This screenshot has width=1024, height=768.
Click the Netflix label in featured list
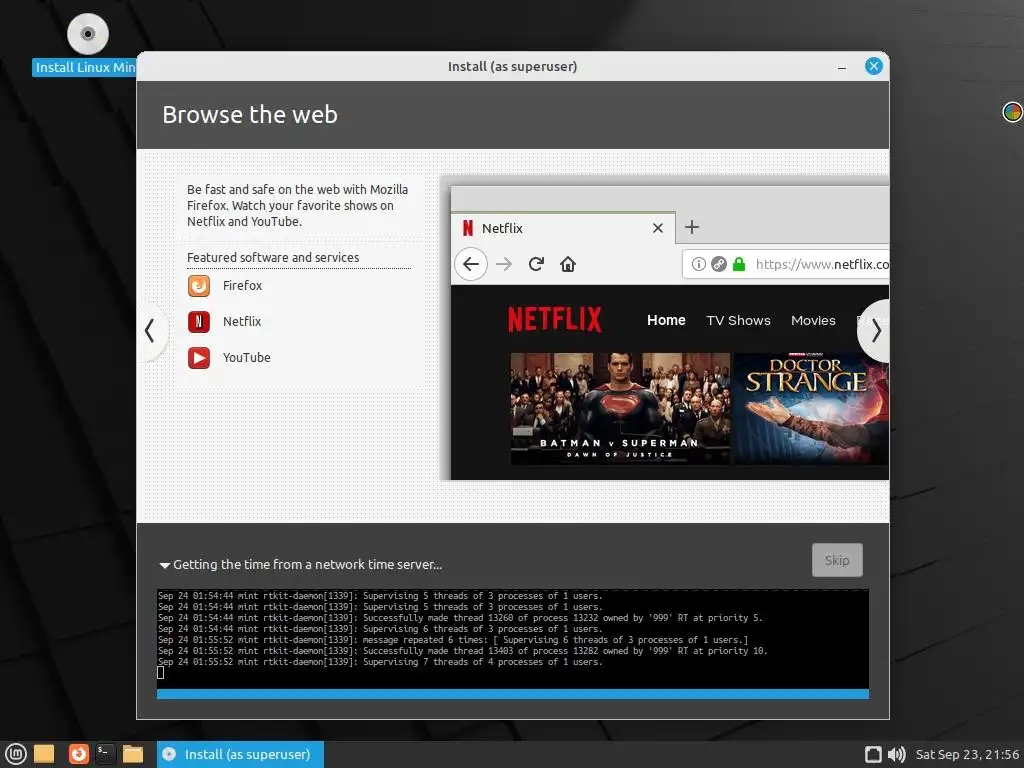242,321
